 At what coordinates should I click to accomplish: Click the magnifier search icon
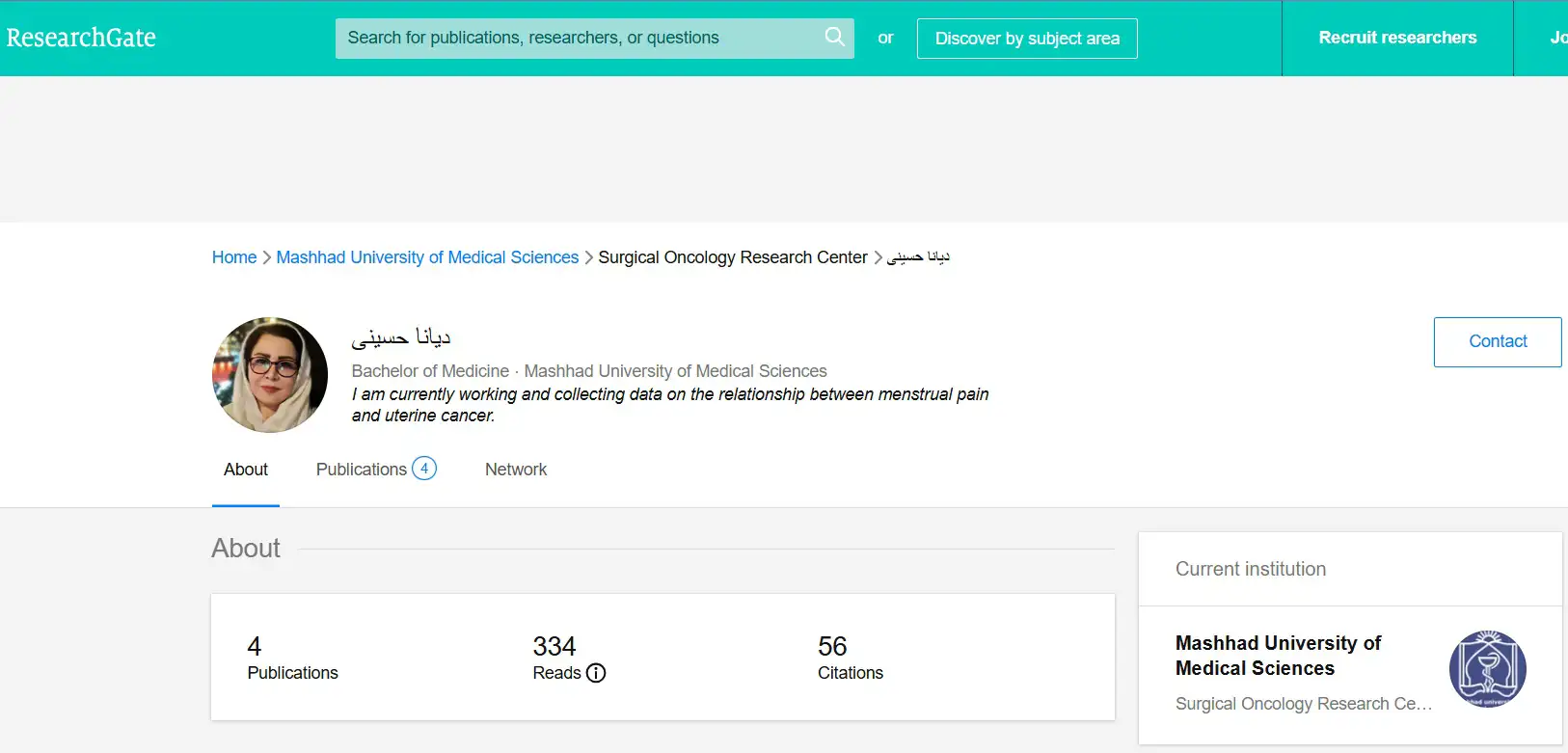point(834,38)
